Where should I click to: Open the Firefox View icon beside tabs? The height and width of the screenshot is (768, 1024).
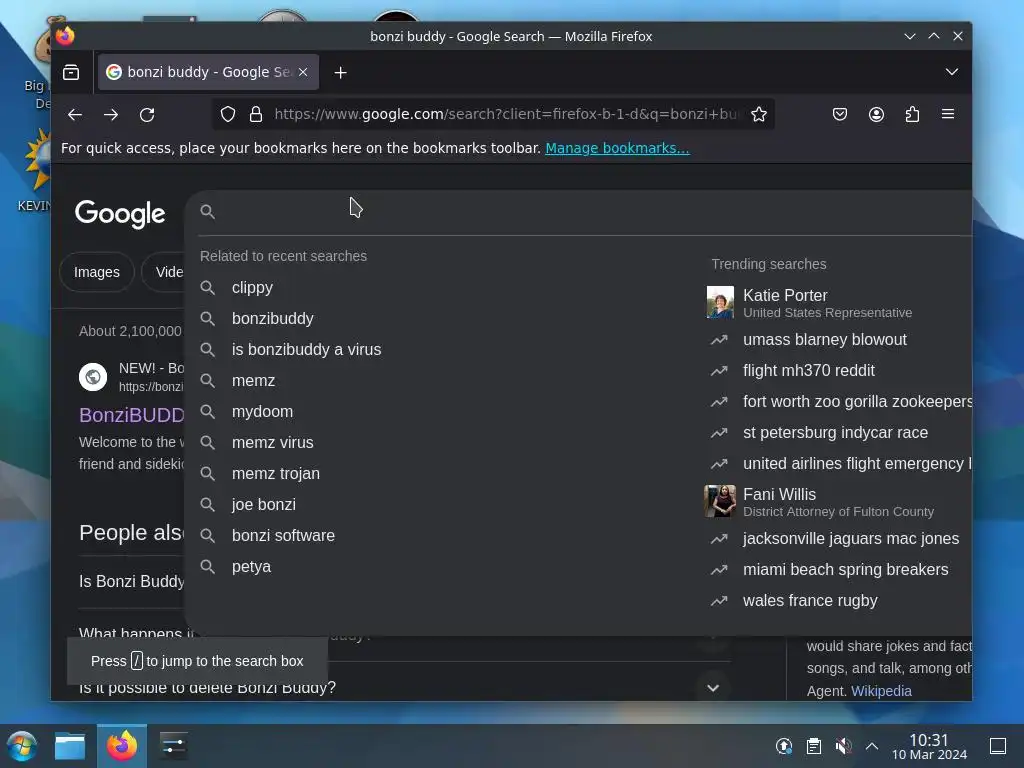(x=71, y=72)
